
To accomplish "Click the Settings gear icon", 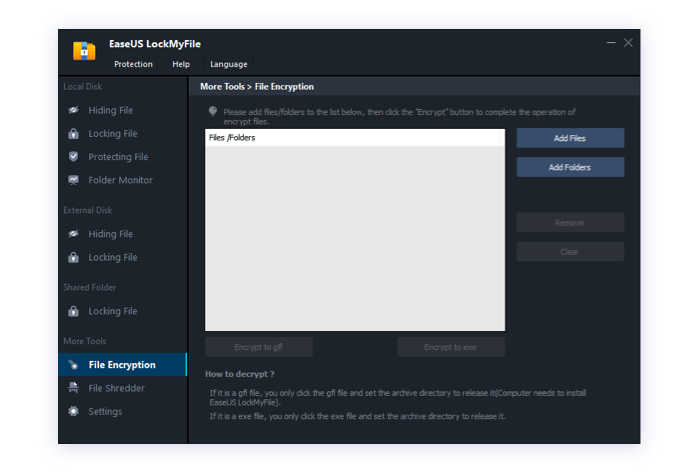I will pos(73,411).
